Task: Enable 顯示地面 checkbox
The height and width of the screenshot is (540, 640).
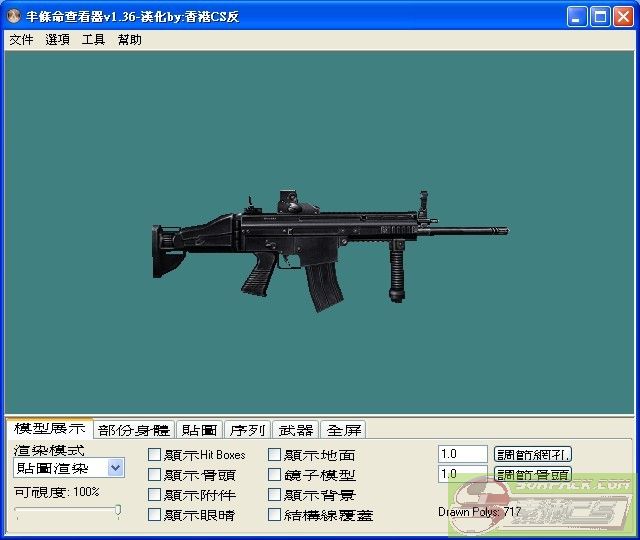Action: pyautogui.click(x=274, y=454)
